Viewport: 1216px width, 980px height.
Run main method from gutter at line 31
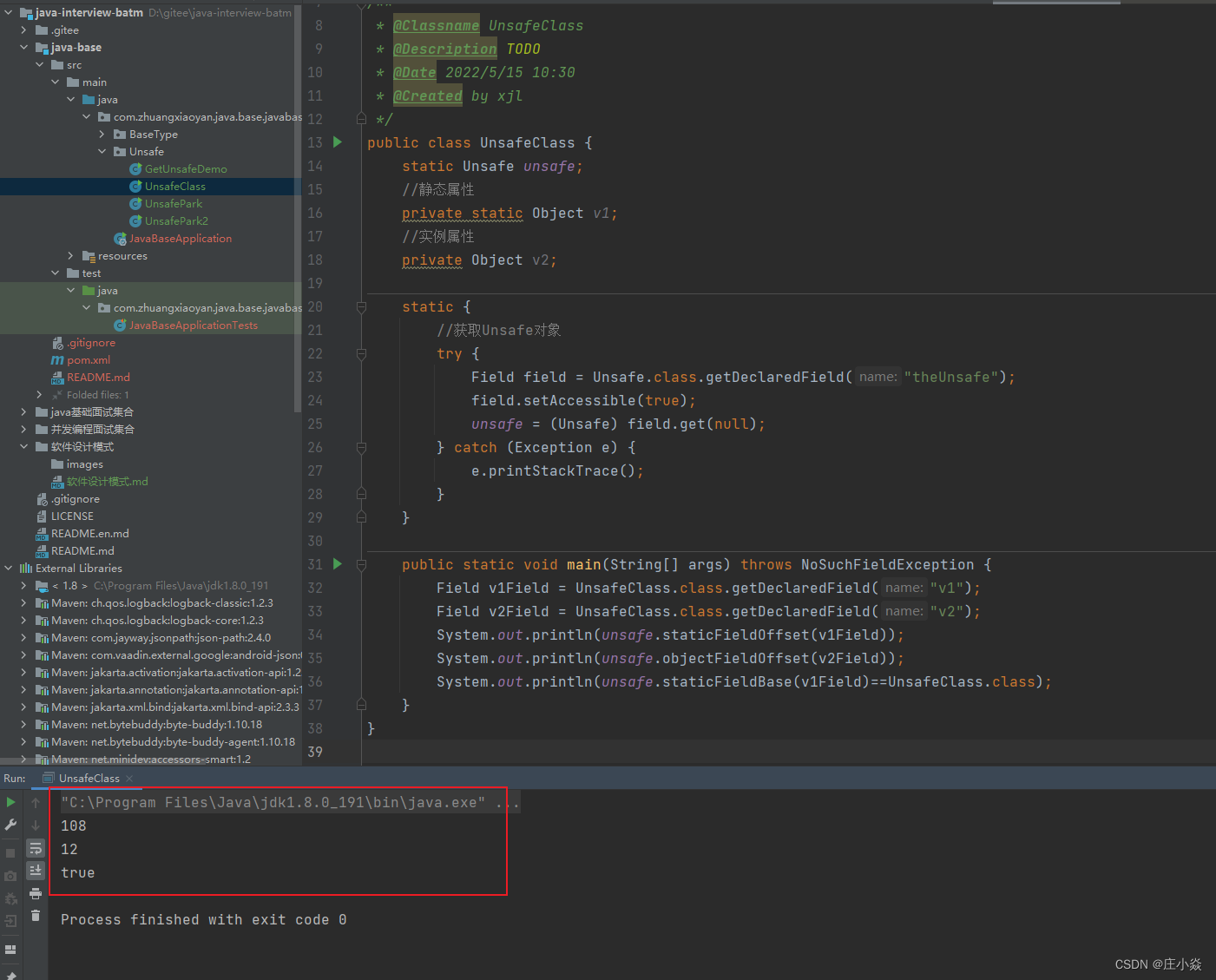(338, 564)
